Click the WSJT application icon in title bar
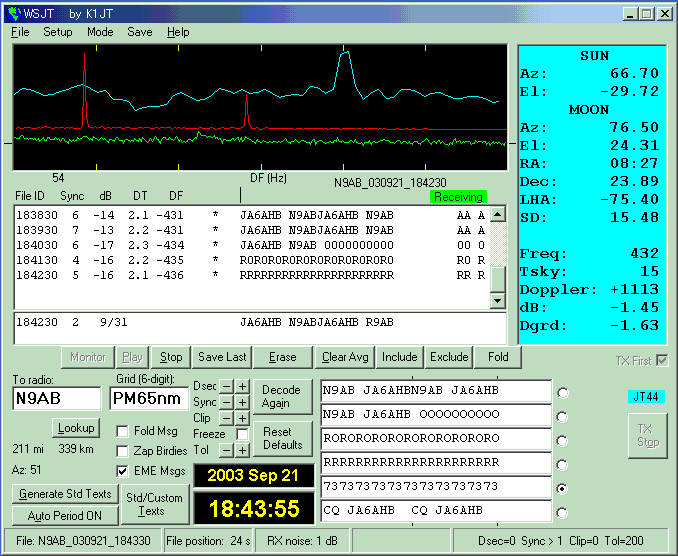Viewport: 678px width, 556px height. pyautogui.click(x=15, y=14)
